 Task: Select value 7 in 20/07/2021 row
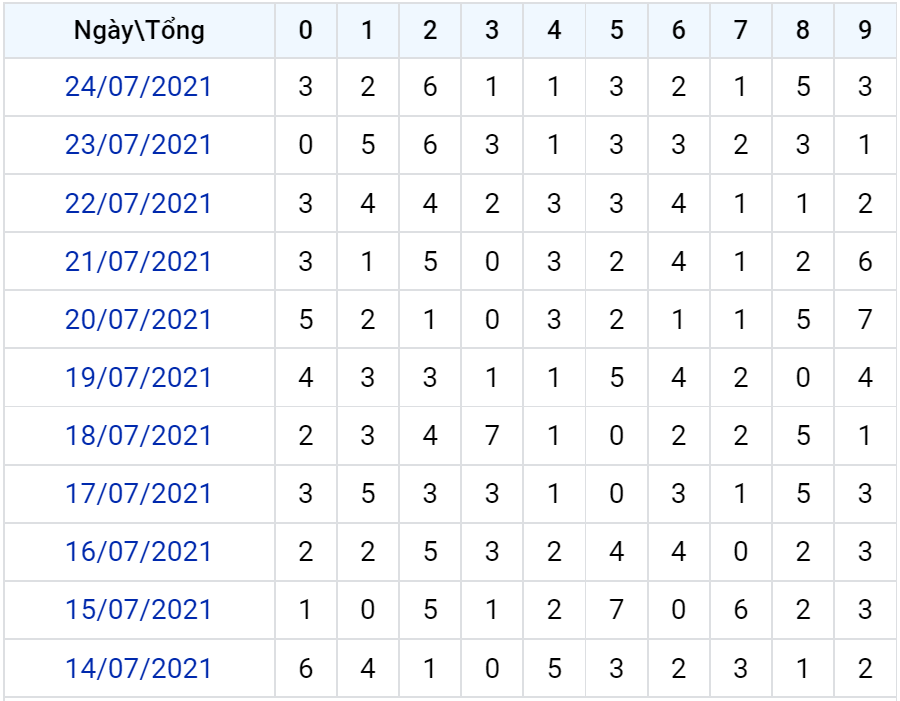coord(865,319)
